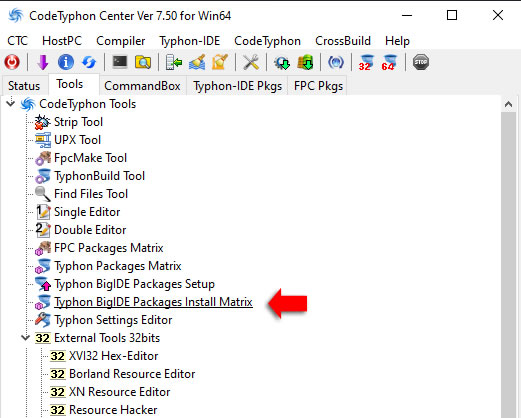Switch to the CommandBox tab
Image resolution: width=521 pixels, height=418 pixels.
click(142, 86)
